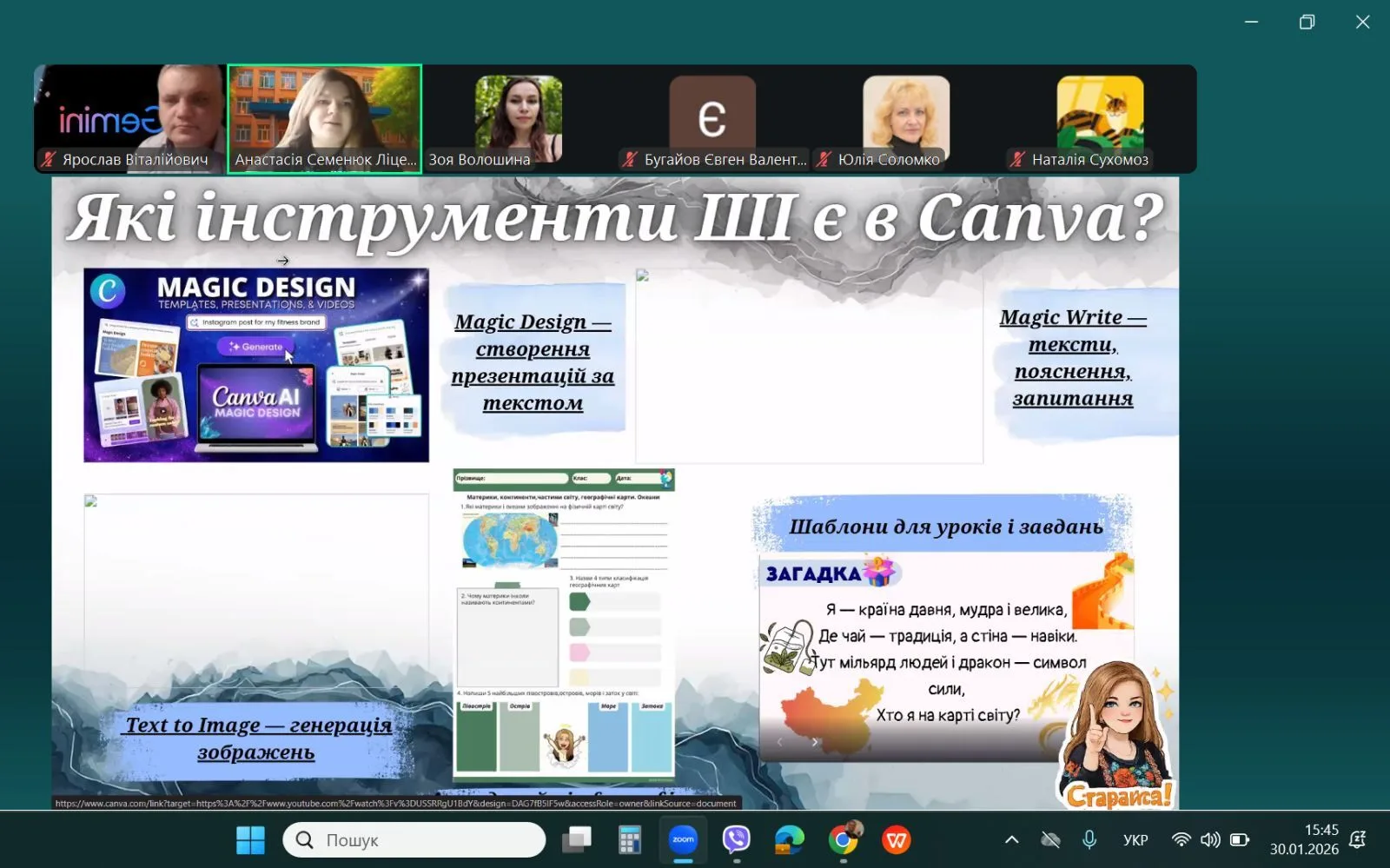Select Анастасія Семенюк's highlighted video tile
The image size is (1390, 868).
pos(325,119)
